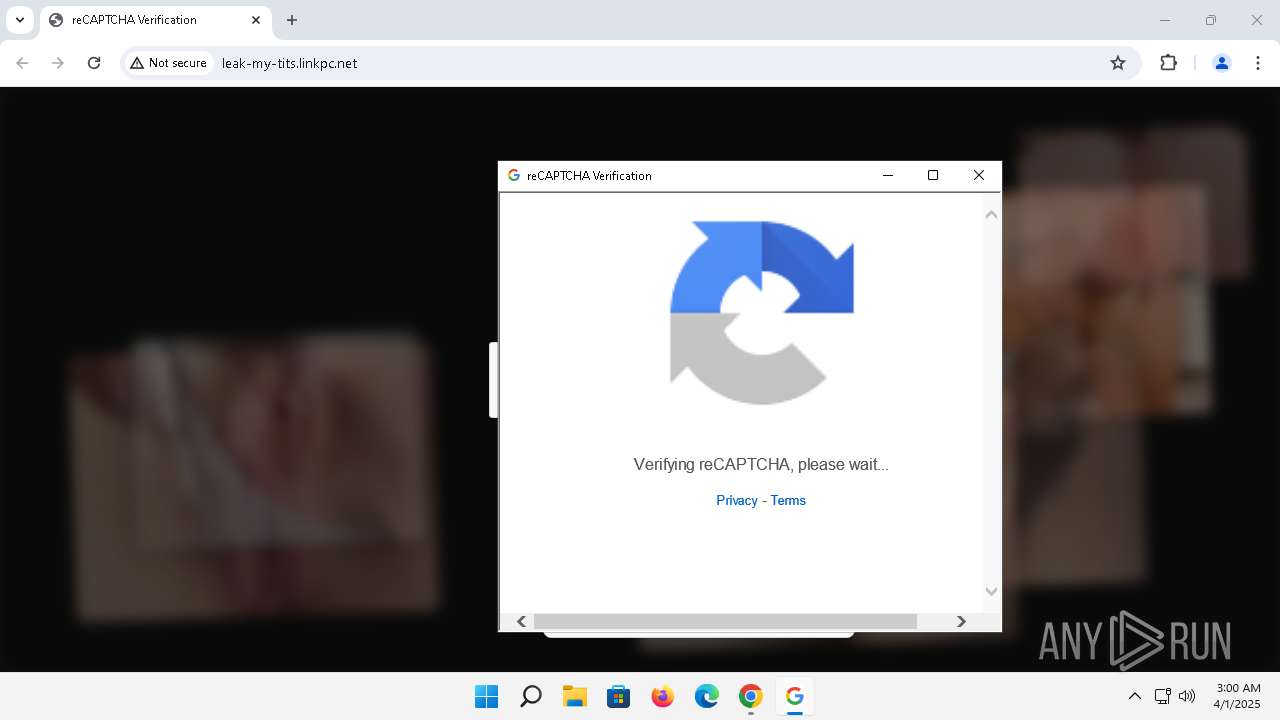Open Chrome extensions puzzle icon
This screenshot has width=1280, height=720.
[1168, 63]
